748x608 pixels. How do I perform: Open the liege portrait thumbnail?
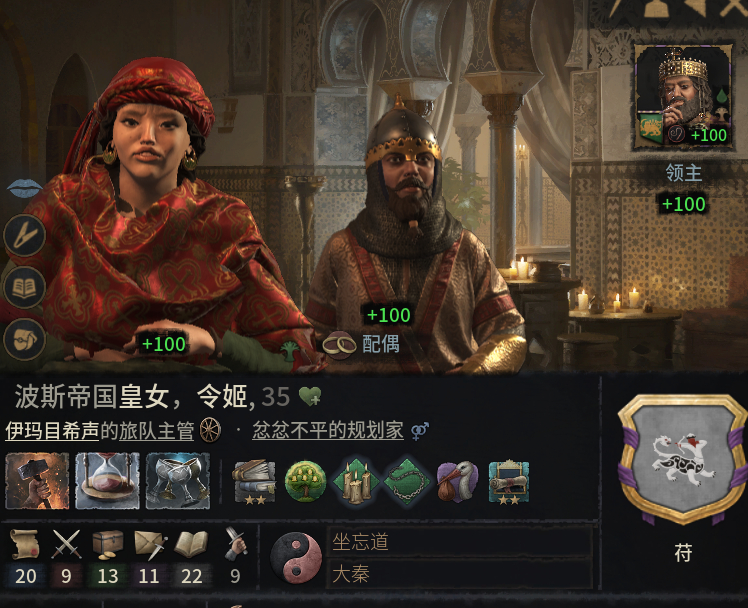(684, 97)
